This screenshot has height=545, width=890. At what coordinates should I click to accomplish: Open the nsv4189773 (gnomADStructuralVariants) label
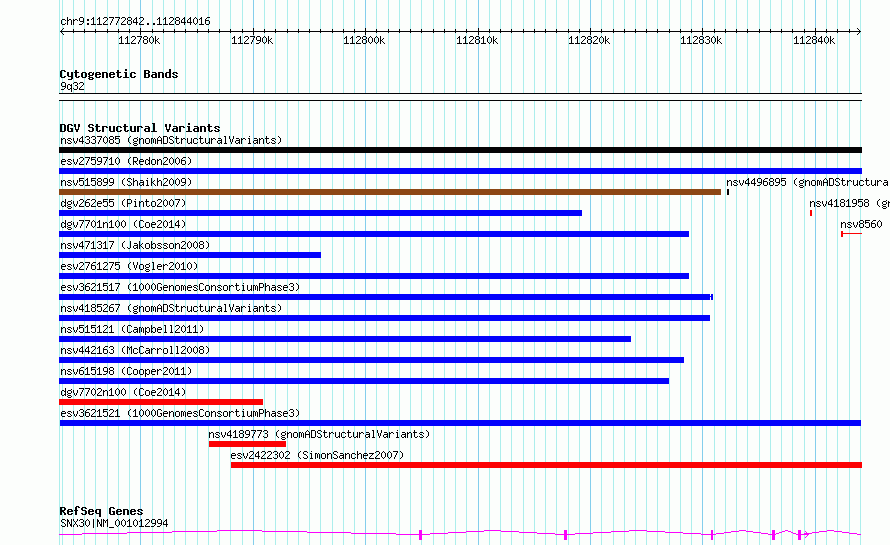(319, 434)
